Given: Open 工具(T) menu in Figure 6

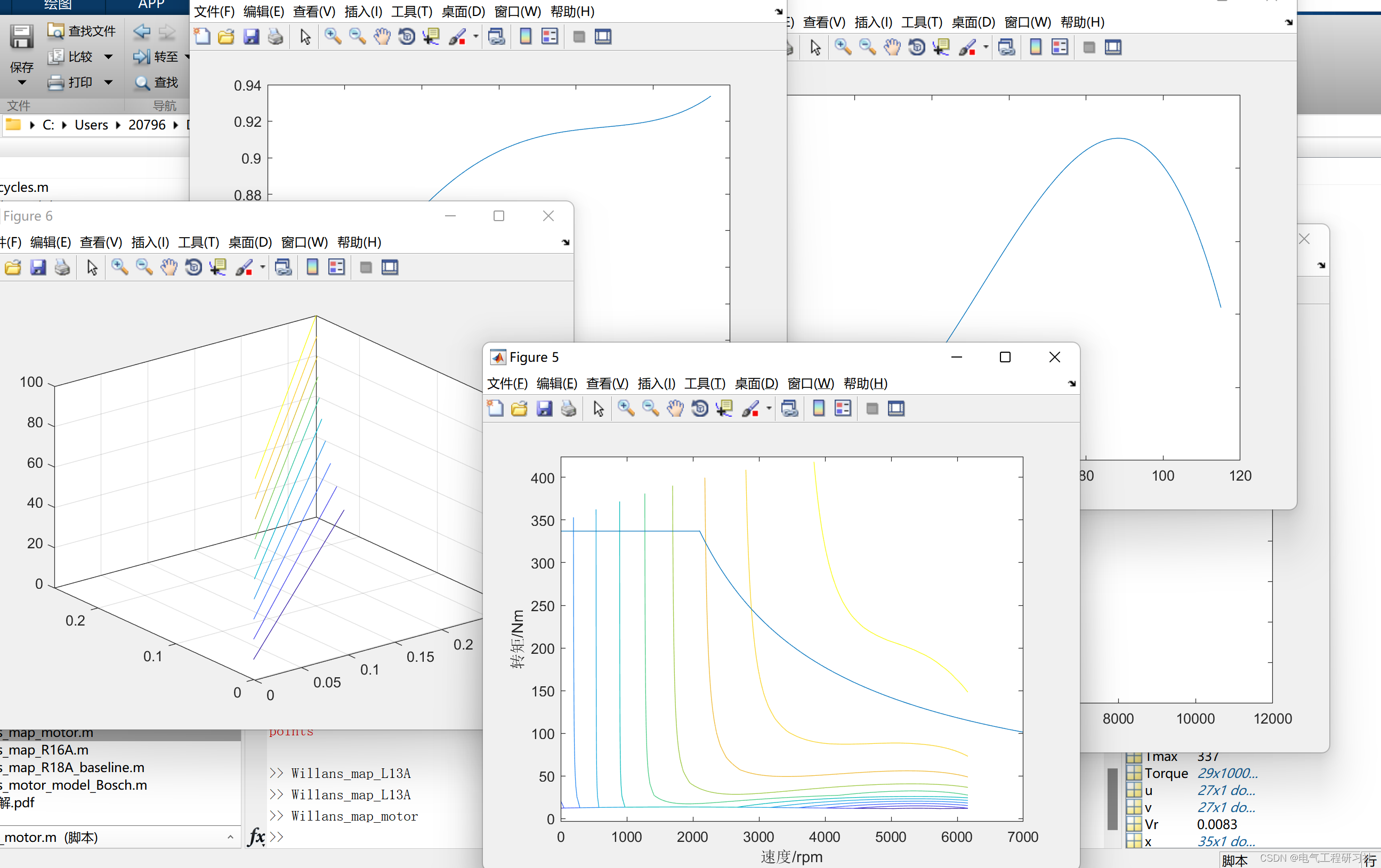Looking at the screenshot, I should tap(198, 242).
